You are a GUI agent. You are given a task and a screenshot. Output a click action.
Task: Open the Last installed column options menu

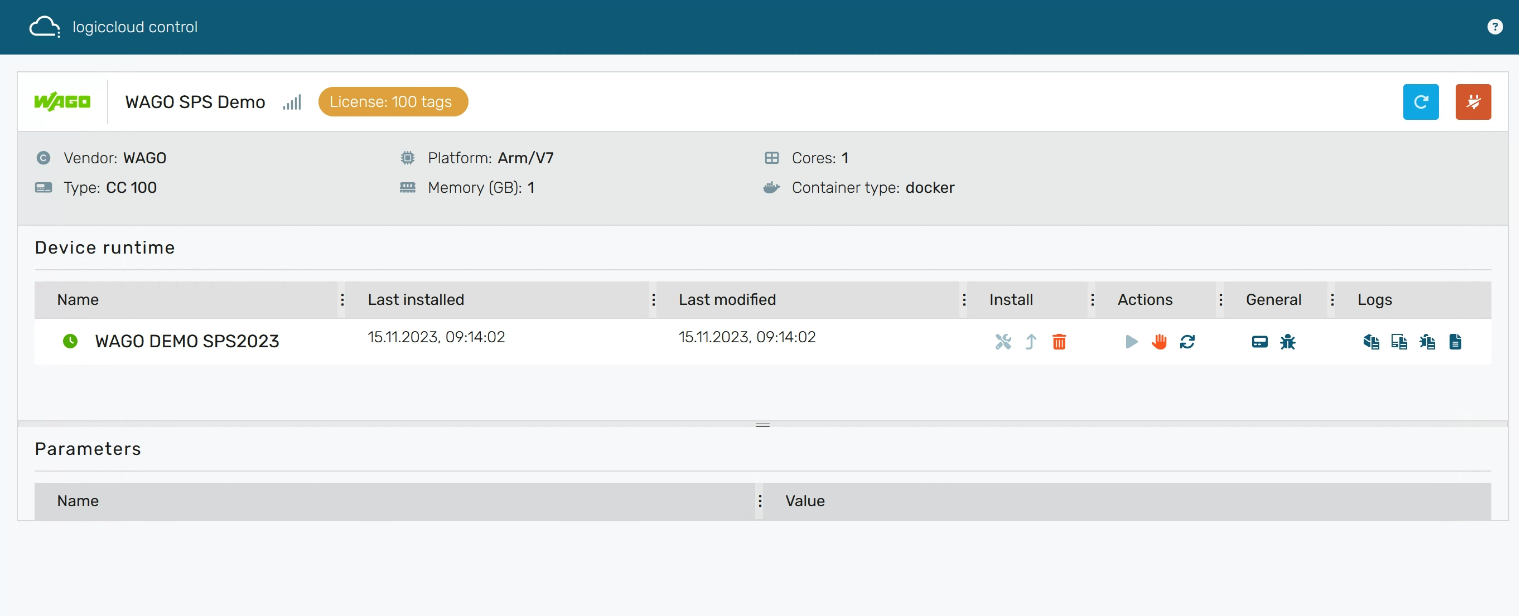[653, 300]
